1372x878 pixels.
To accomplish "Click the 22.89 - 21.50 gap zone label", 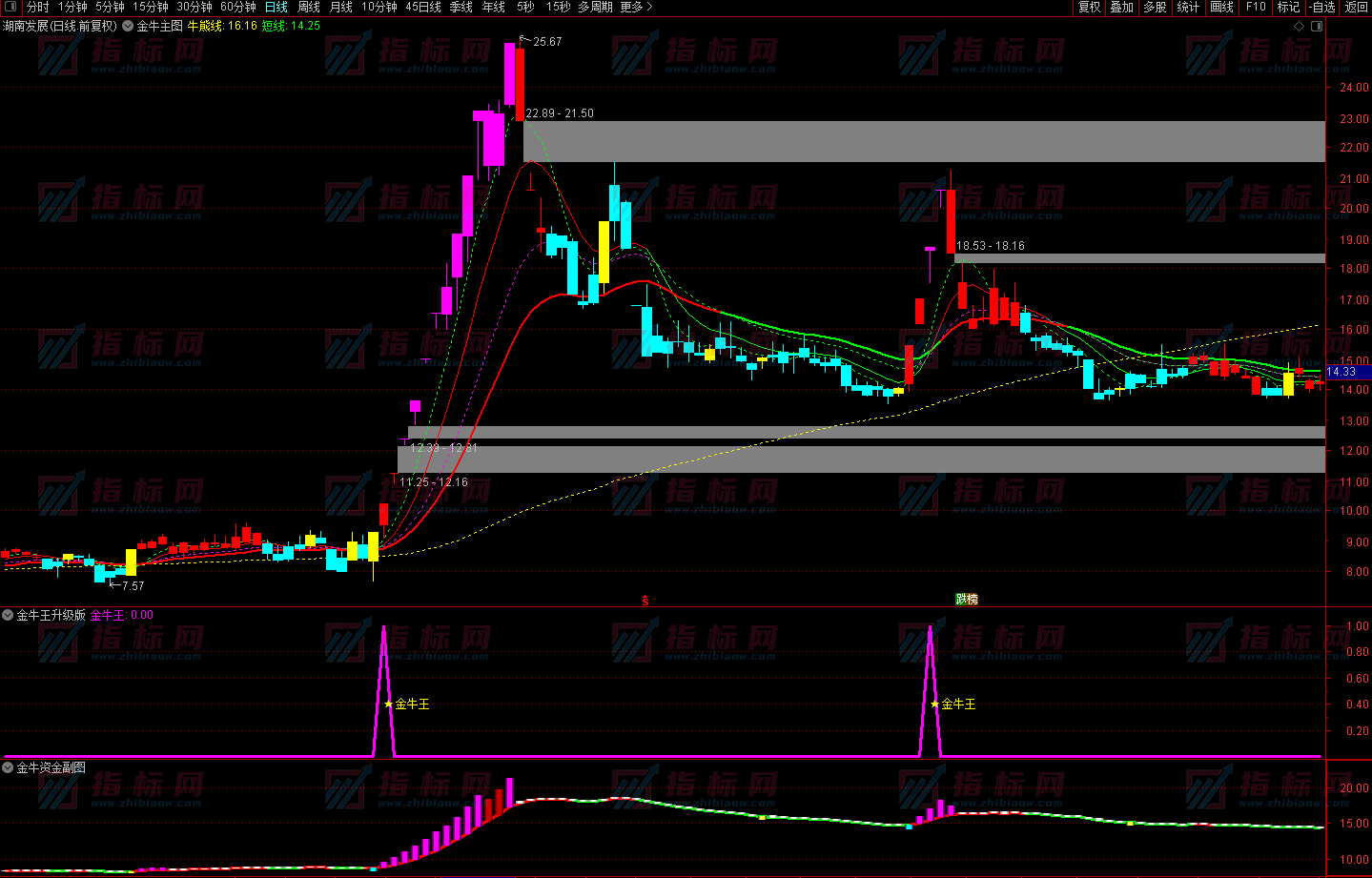I will click(560, 113).
